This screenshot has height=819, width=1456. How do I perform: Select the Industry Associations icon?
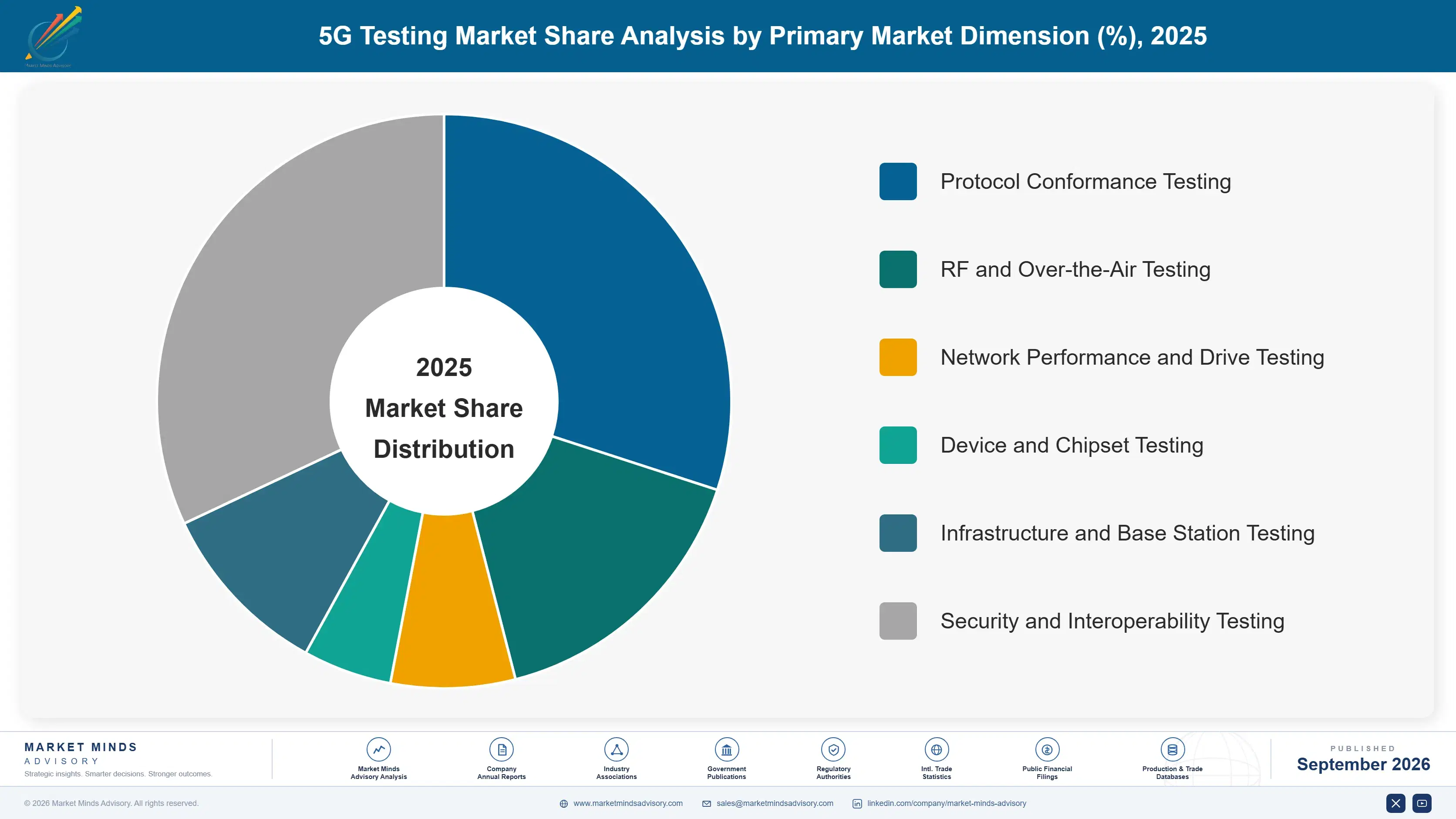[x=616, y=749]
